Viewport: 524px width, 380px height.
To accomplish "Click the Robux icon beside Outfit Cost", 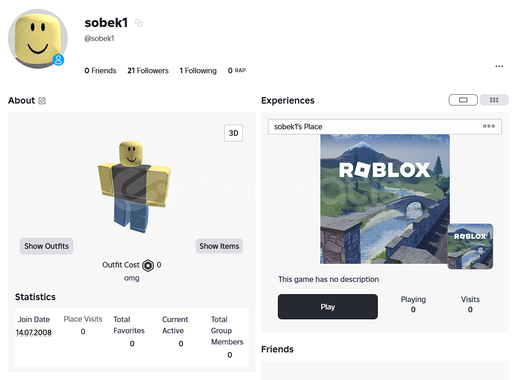I will [x=148, y=265].
